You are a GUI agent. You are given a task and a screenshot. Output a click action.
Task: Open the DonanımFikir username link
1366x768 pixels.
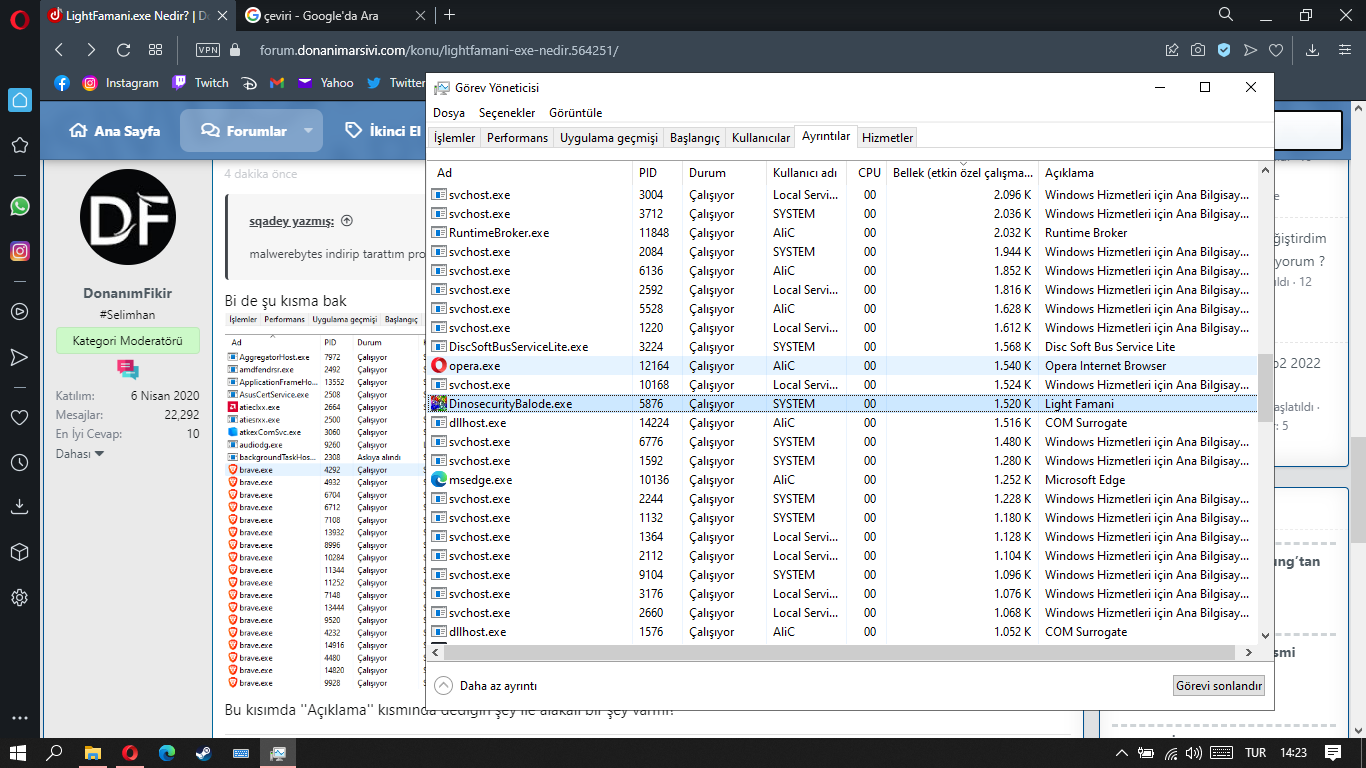[127, 293]
